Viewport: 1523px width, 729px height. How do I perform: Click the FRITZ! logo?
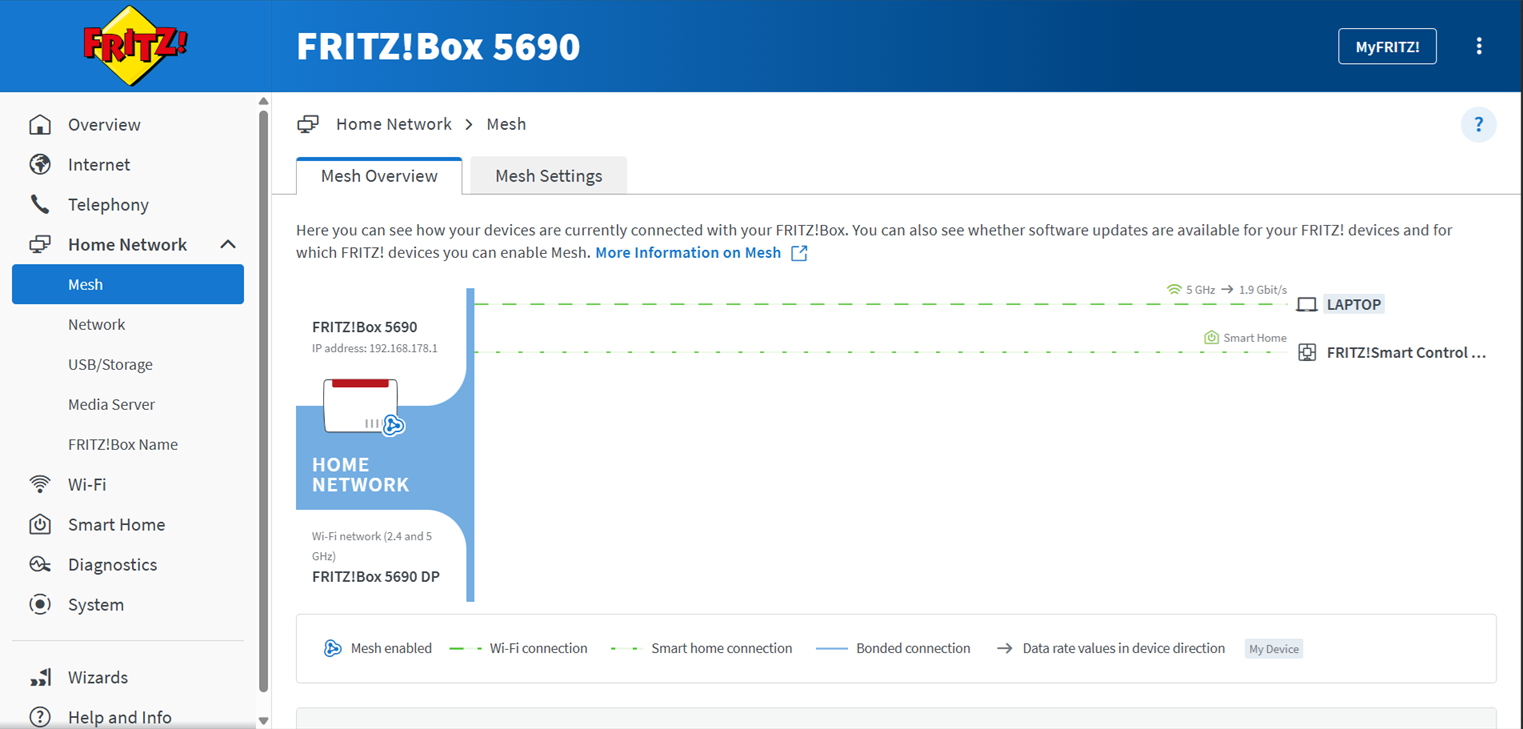[135, 45]
